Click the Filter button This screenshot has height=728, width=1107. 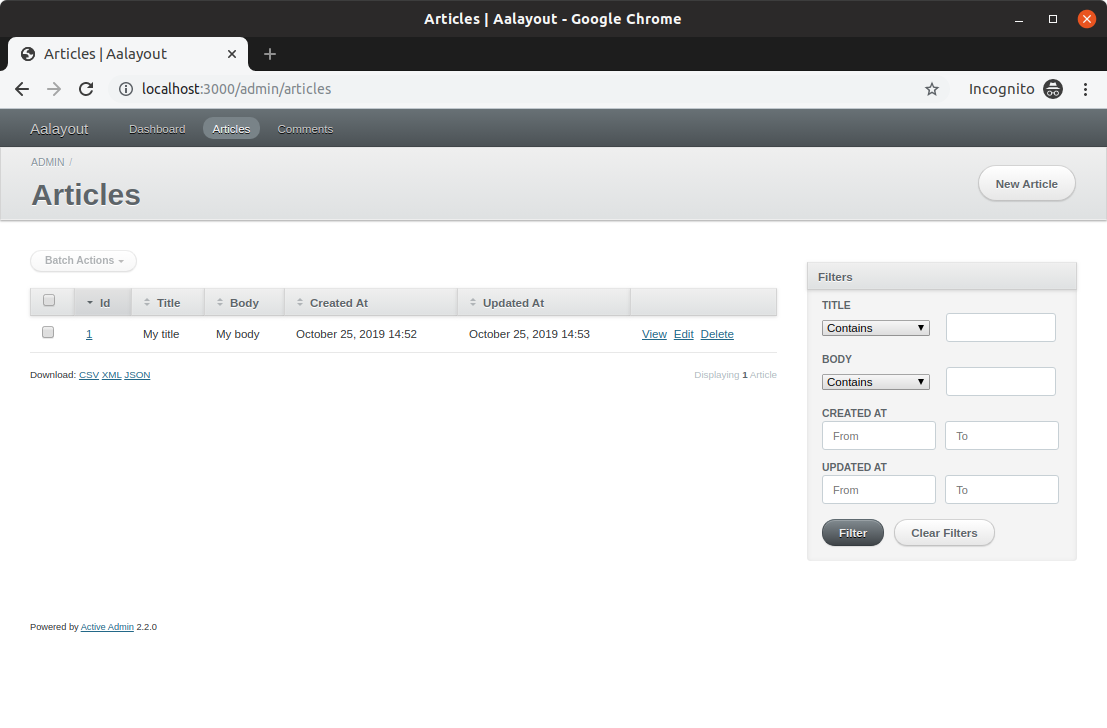pos(853,533)
